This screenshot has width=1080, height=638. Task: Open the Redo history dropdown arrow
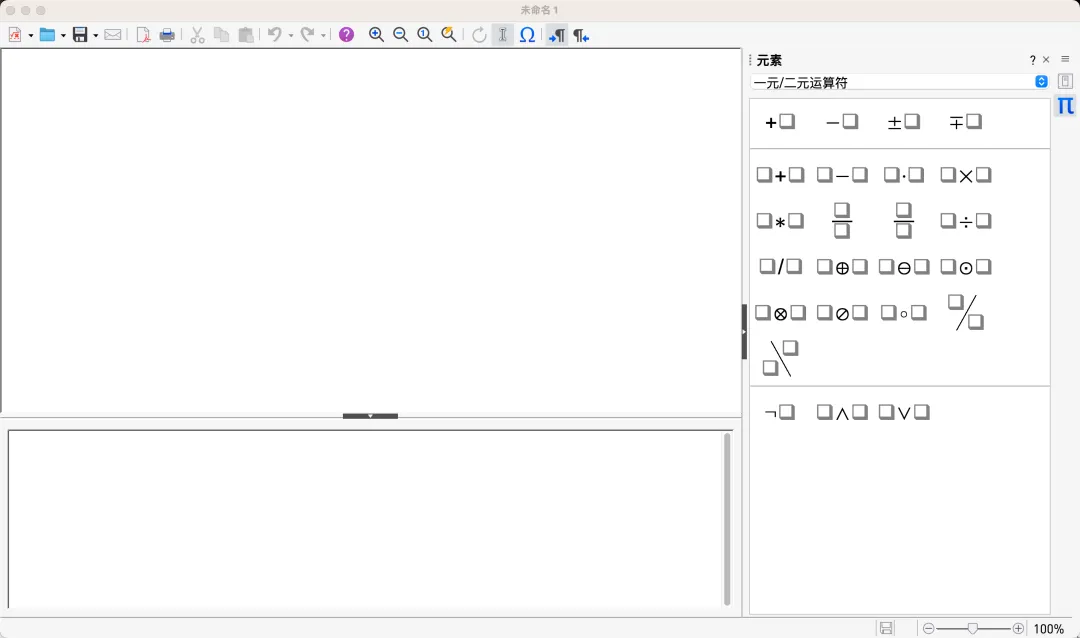click(x=323, y=35)
